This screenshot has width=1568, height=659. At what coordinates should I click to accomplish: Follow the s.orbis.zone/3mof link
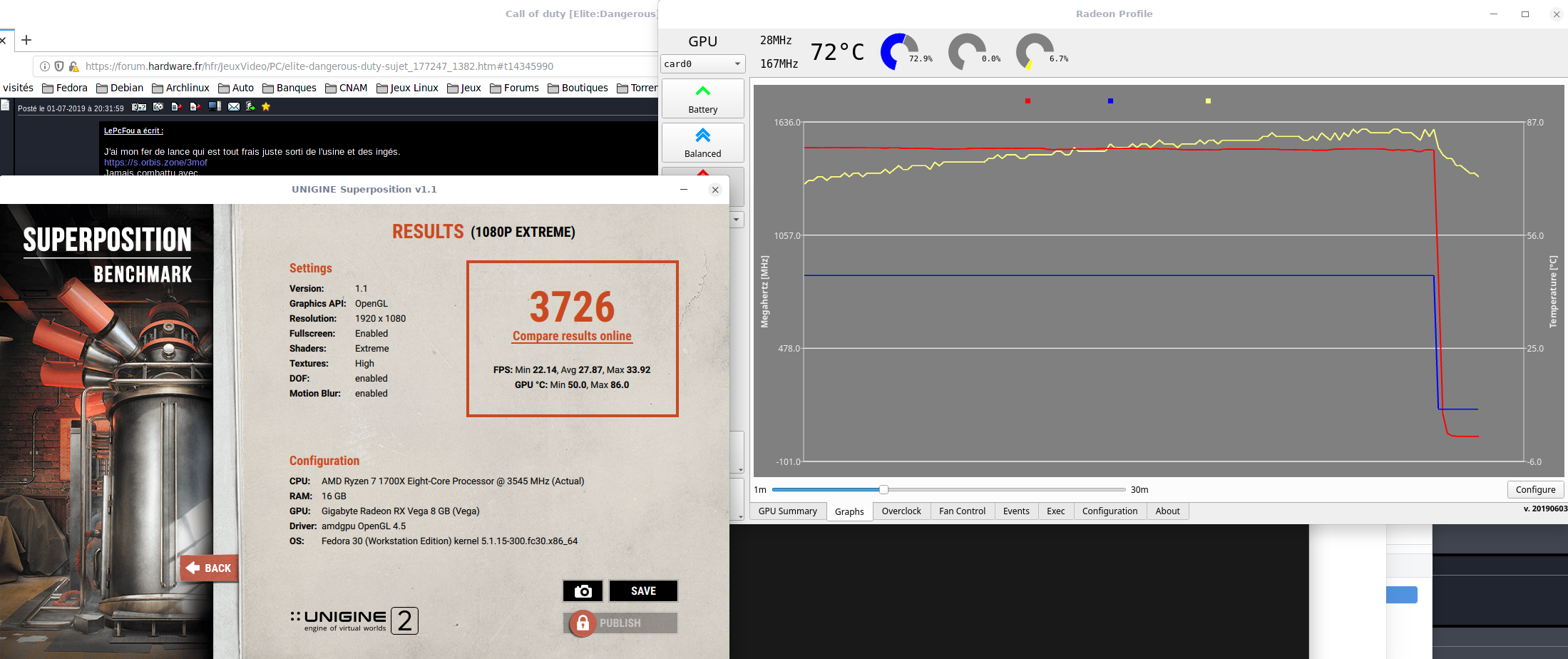pyautogui.click(x=155, y=162)
